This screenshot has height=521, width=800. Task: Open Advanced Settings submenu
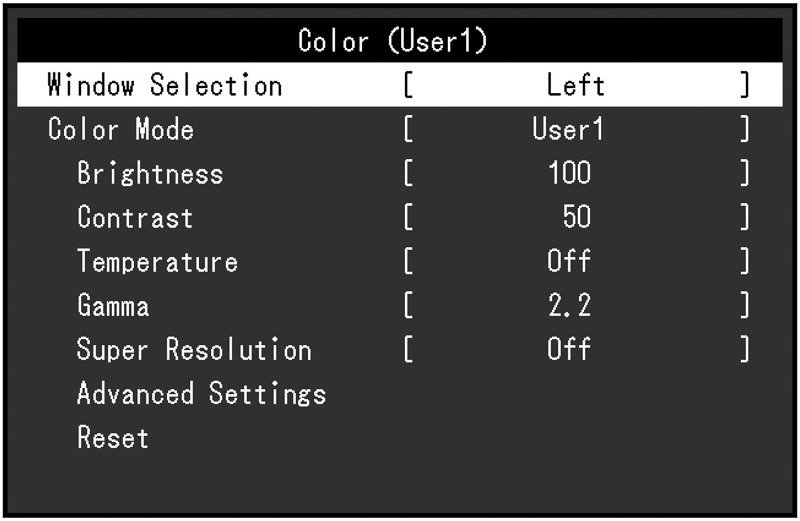[202, 393]
